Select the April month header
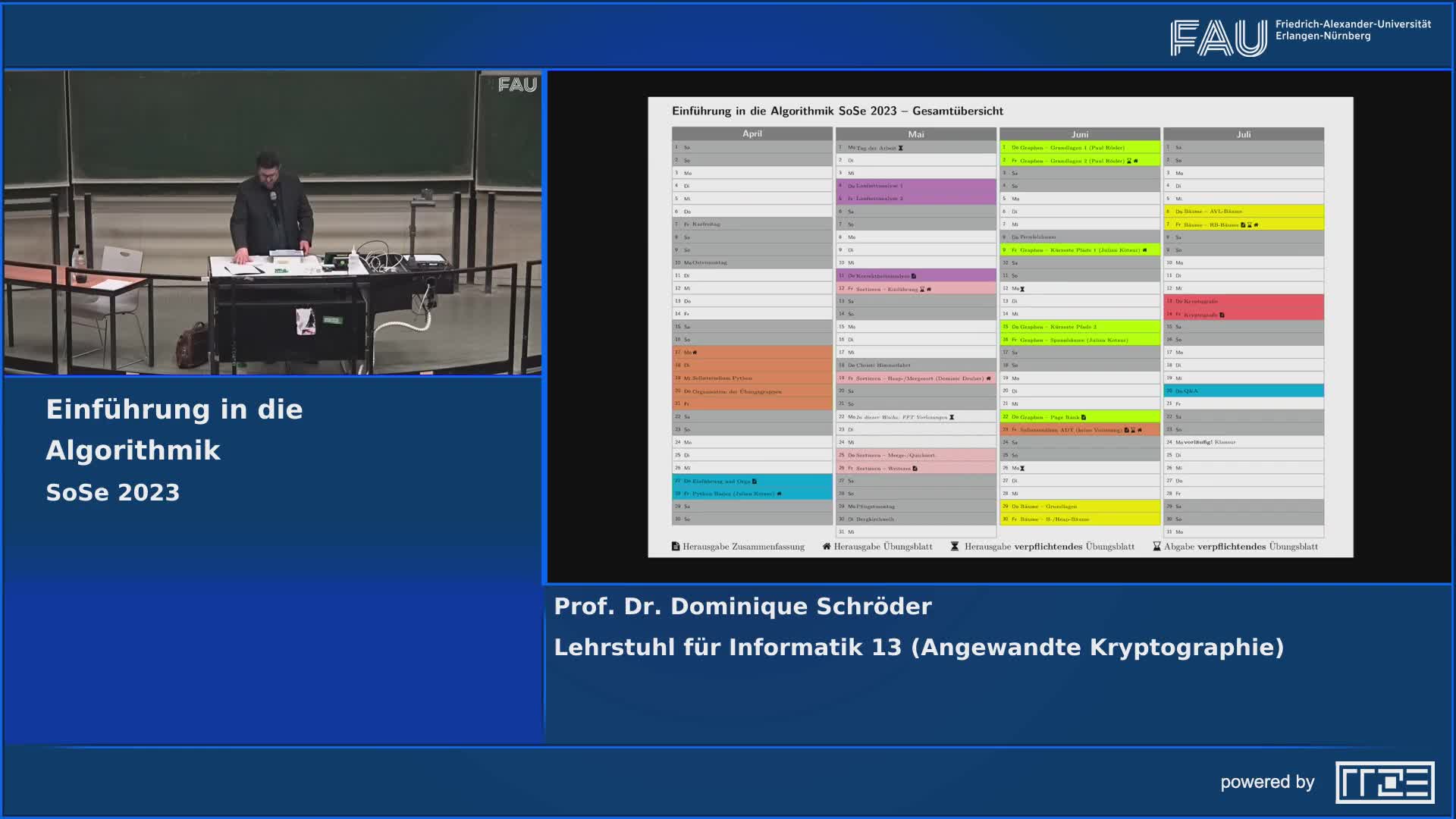The image size is (1456, 819). (x=752, y=133)
